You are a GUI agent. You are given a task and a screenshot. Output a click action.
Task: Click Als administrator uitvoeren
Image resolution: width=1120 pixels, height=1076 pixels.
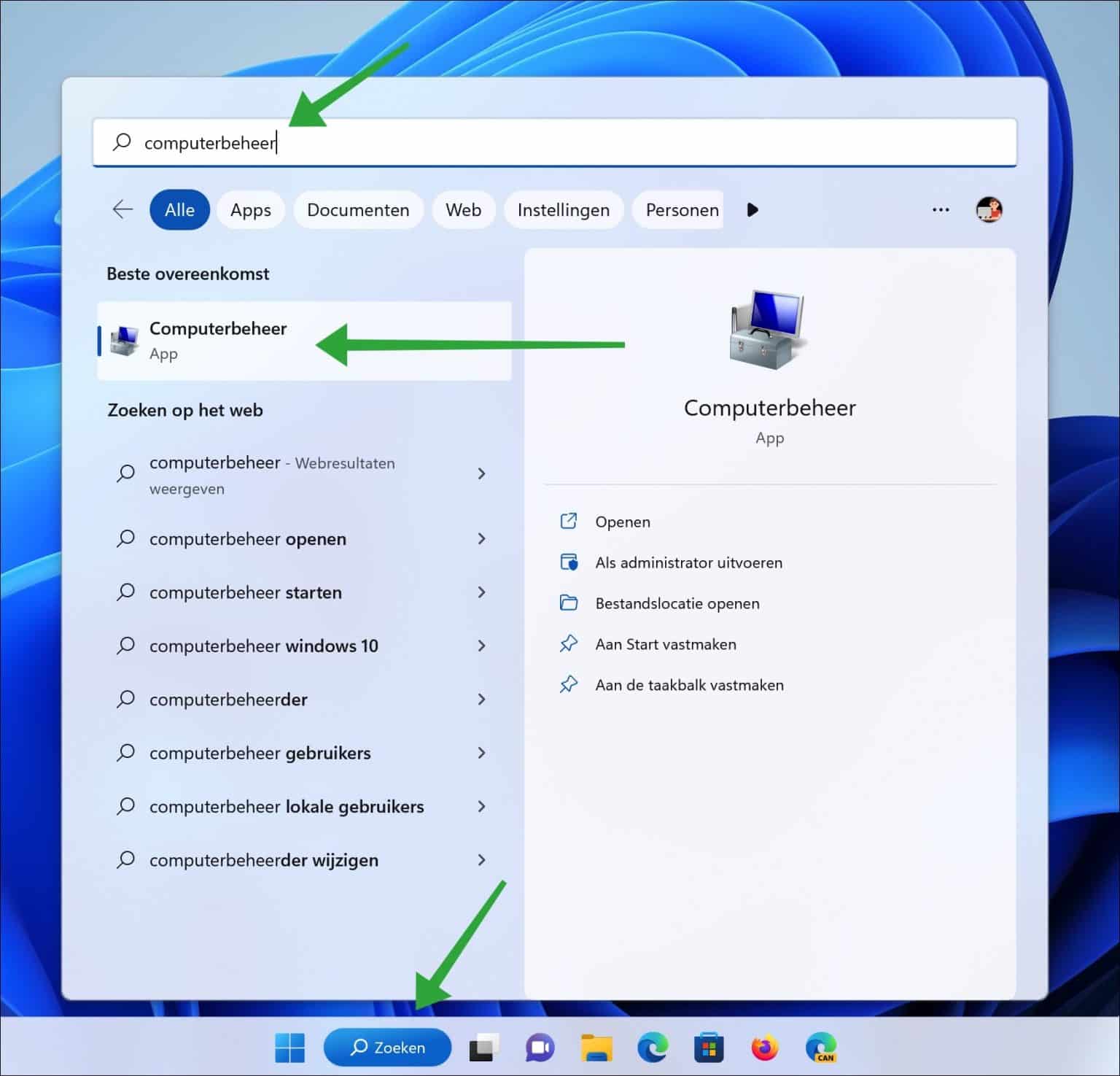[x=688, y=562]
